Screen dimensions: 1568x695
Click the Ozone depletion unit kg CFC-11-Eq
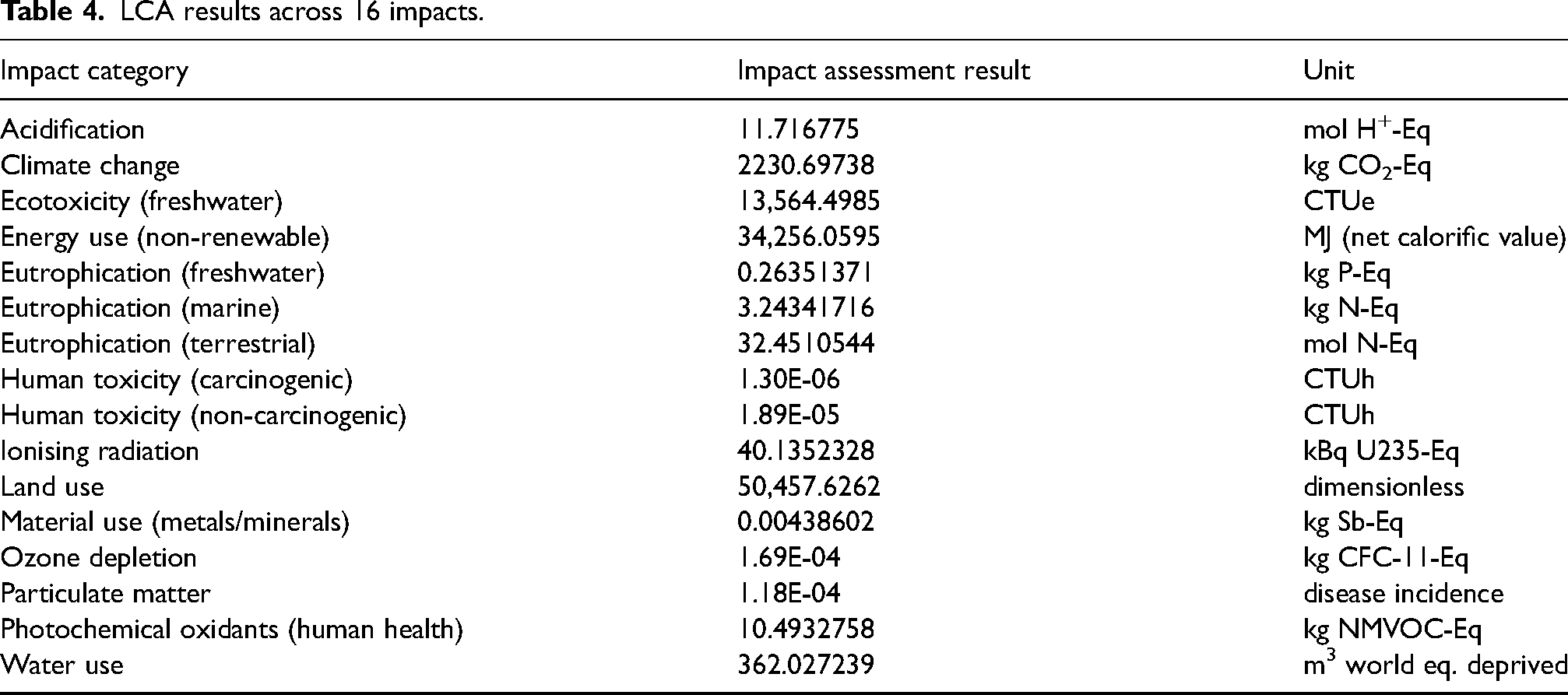(1386, 558)
